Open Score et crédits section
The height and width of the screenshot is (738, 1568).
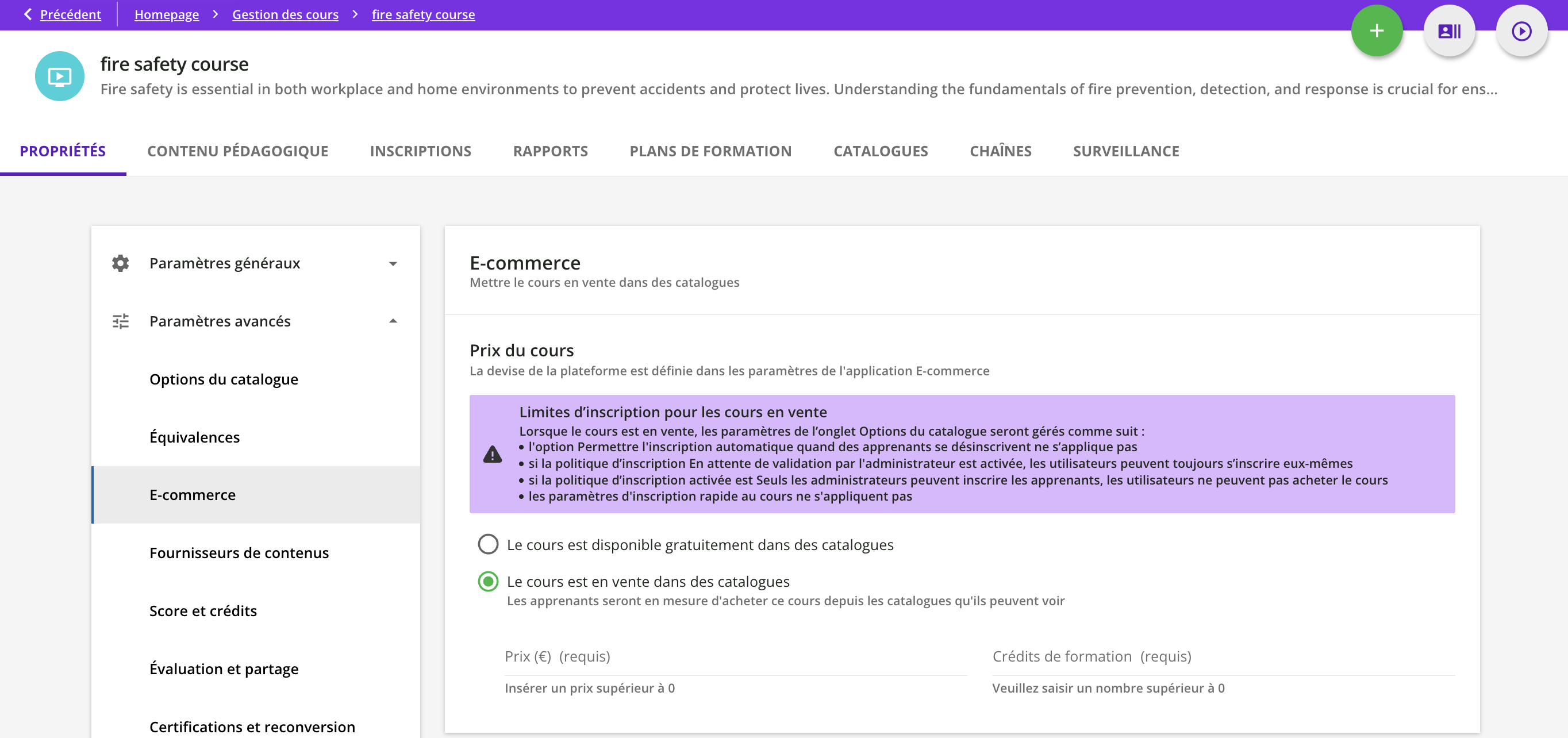[x=203, y=611]
